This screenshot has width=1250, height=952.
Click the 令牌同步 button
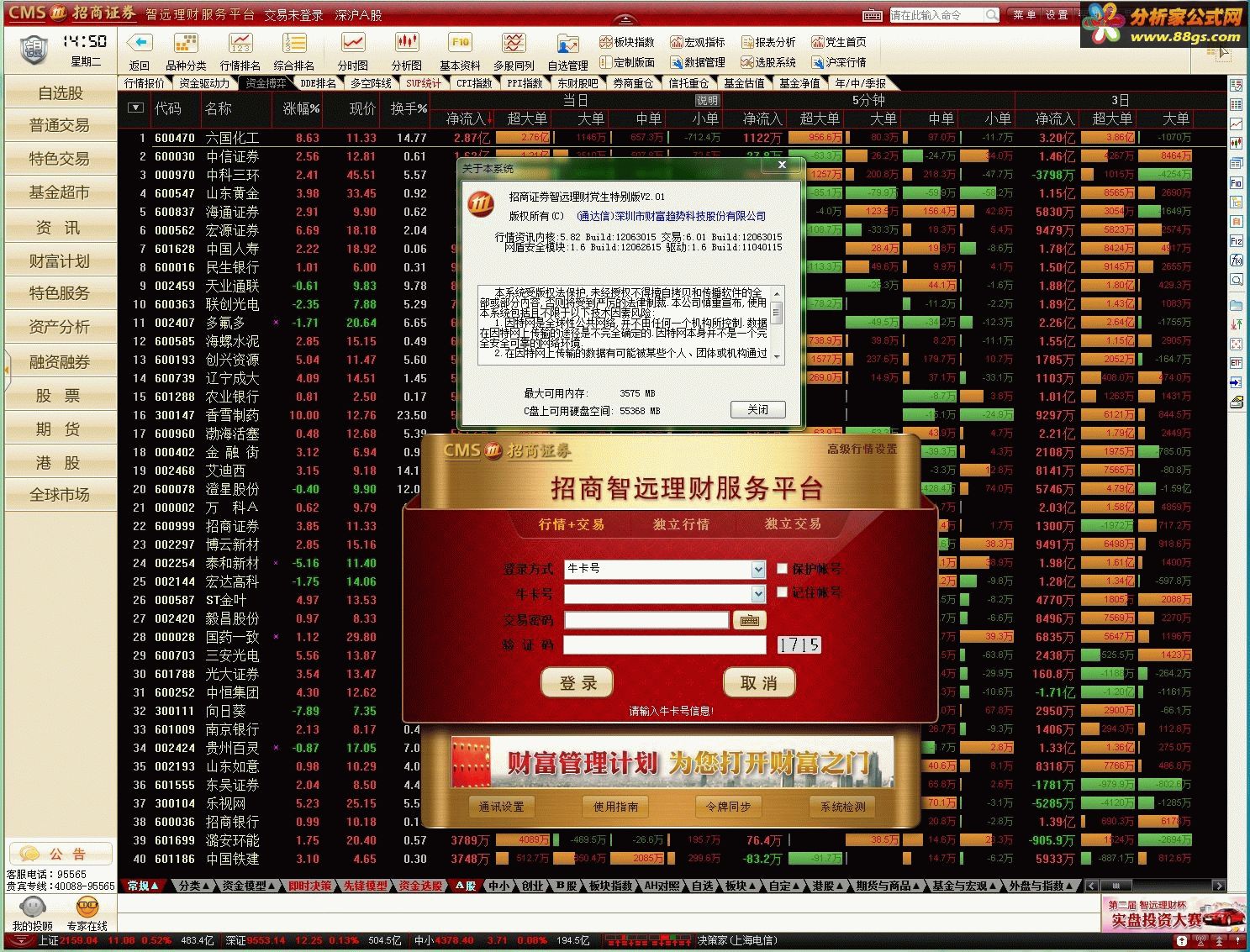(729, 807)
